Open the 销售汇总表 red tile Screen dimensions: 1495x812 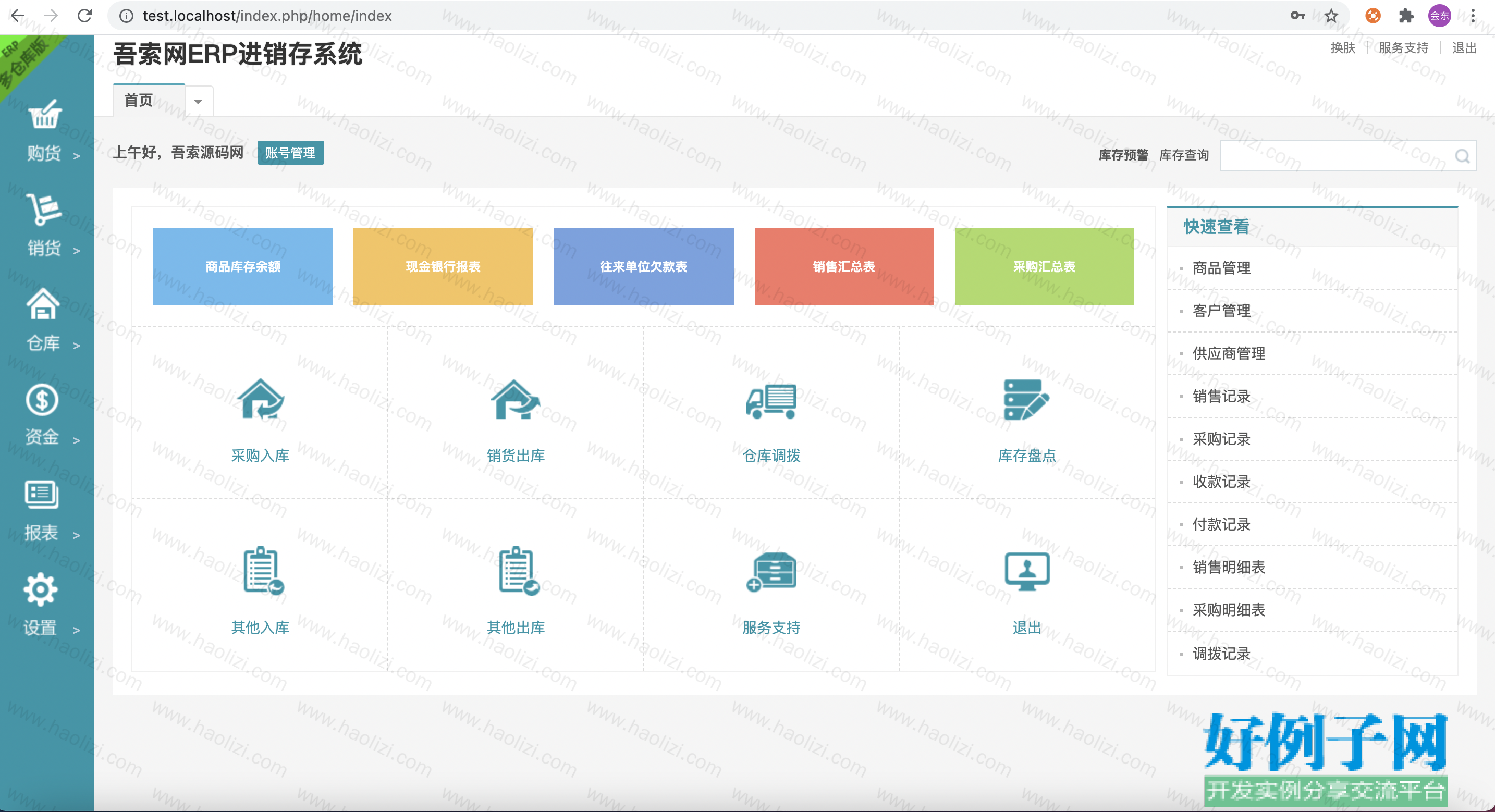[844, 266]
